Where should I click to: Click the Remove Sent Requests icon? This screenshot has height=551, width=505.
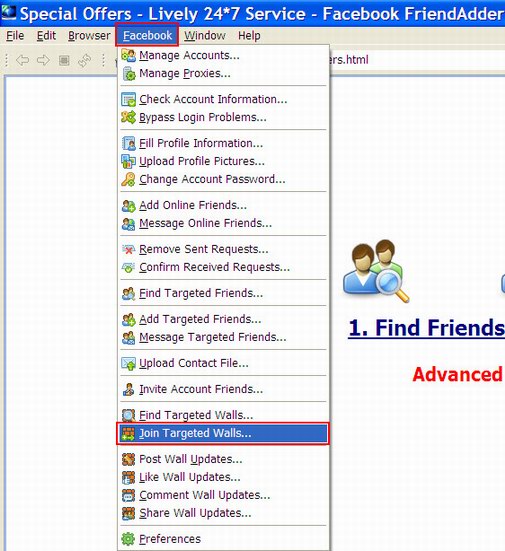click(x=128, y=249)
